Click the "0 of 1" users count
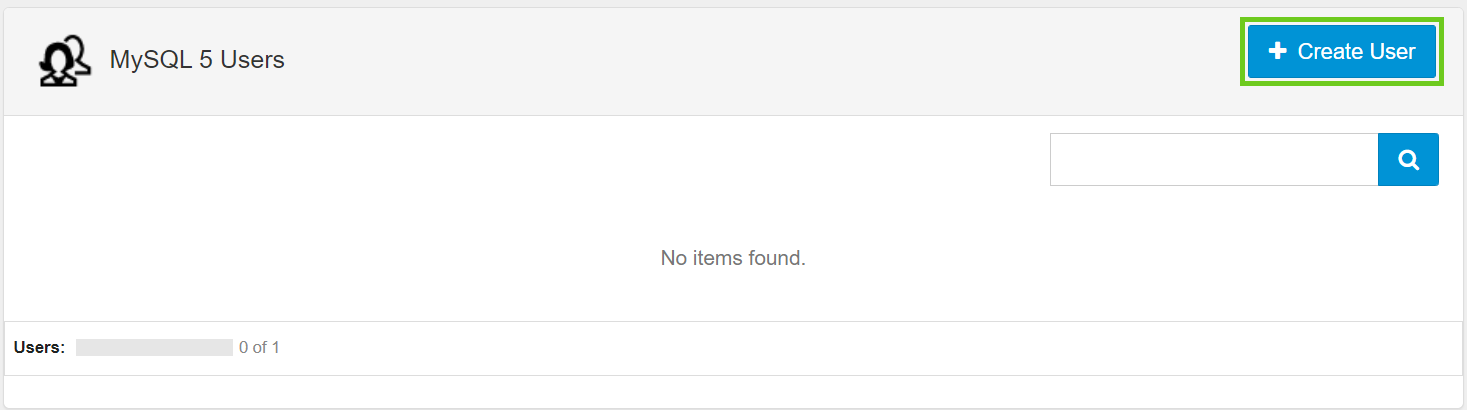The height and width of the screenshot is (410, 1467). [259, 348]
